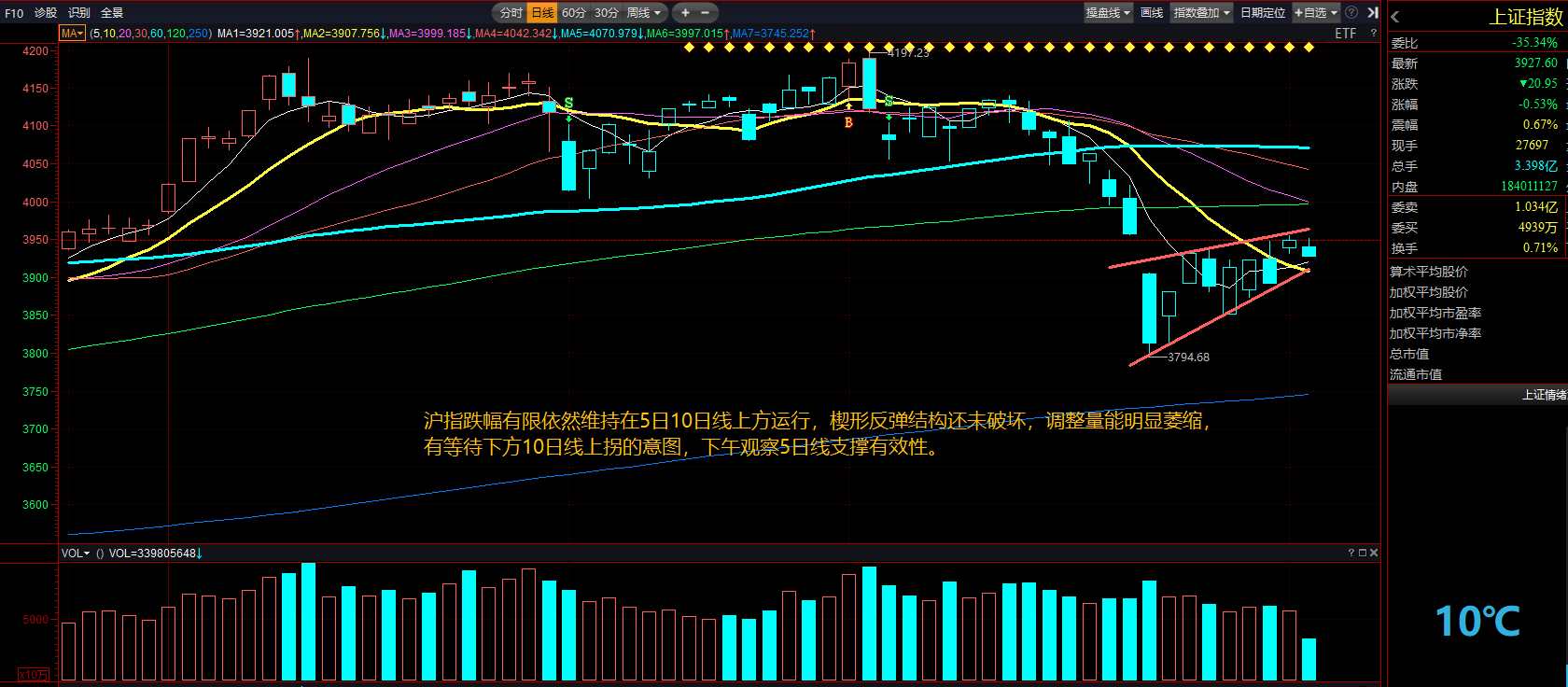Screen dimensions: 1568x687
Task: Maximize the VOL indicator panel
Action: pos(1362,553)
